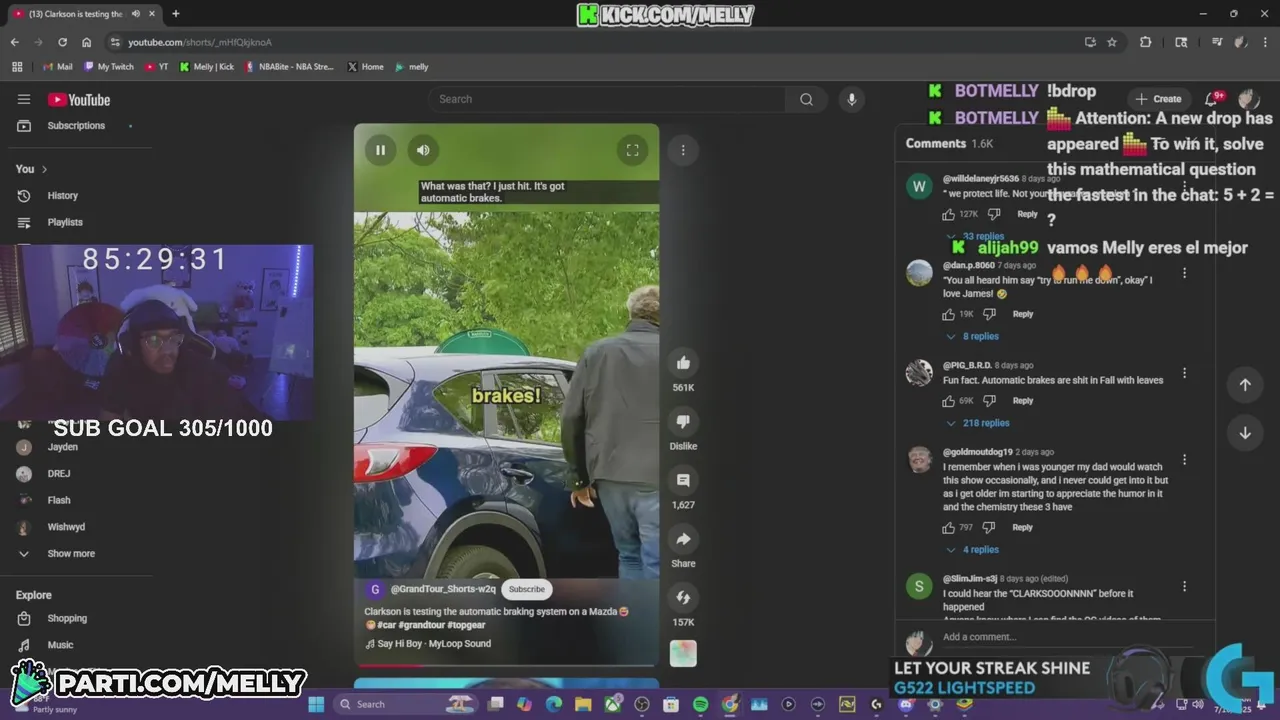Reply to the dan.p.8060 comment
Screen dimensions: 1280x720
click(x=1022, y=314)
